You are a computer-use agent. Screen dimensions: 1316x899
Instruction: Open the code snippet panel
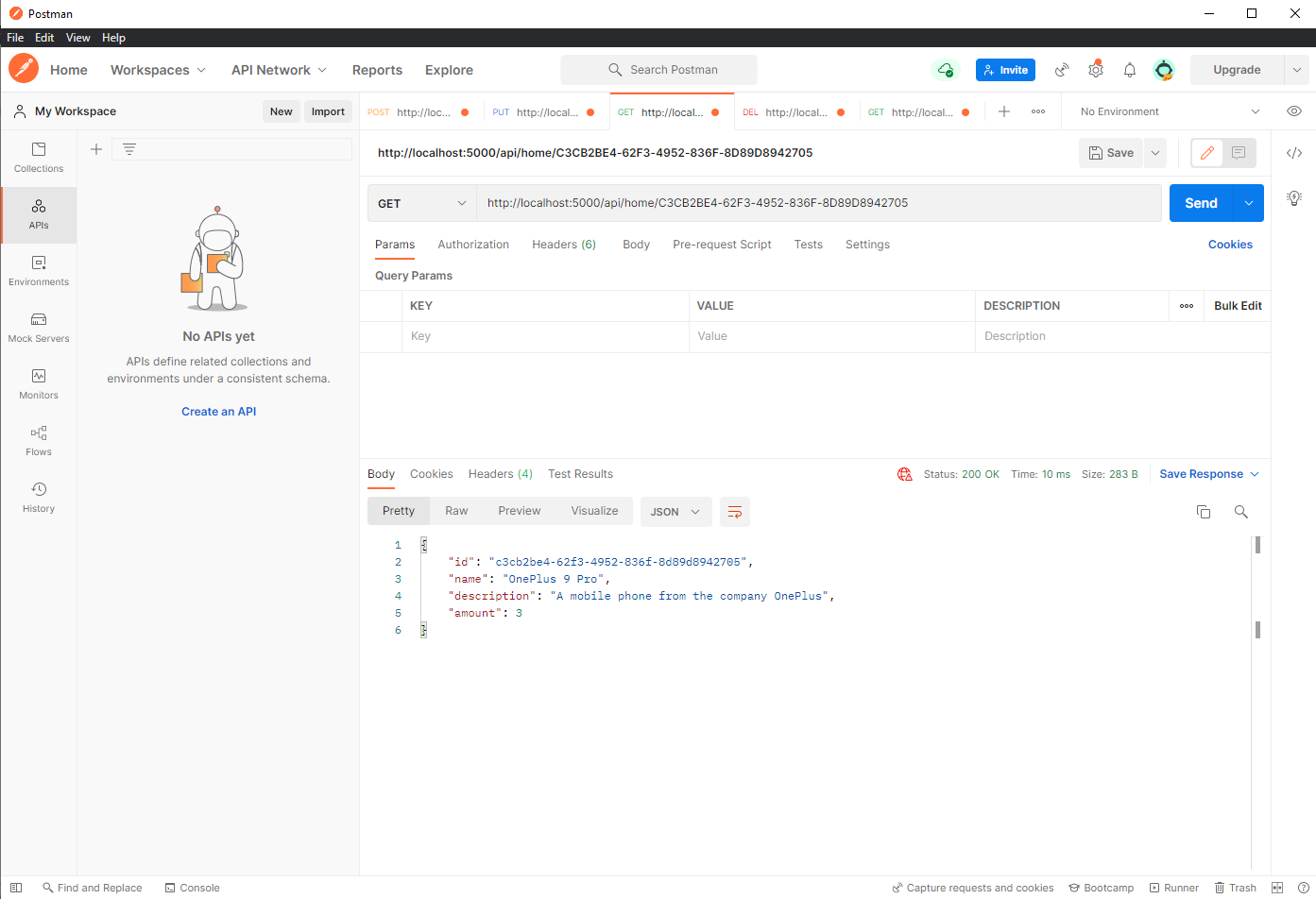(x=1294, y=152)
